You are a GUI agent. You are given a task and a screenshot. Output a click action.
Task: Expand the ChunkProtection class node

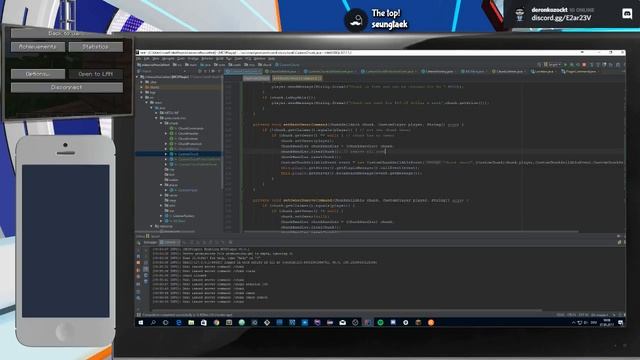pos(166,144)
